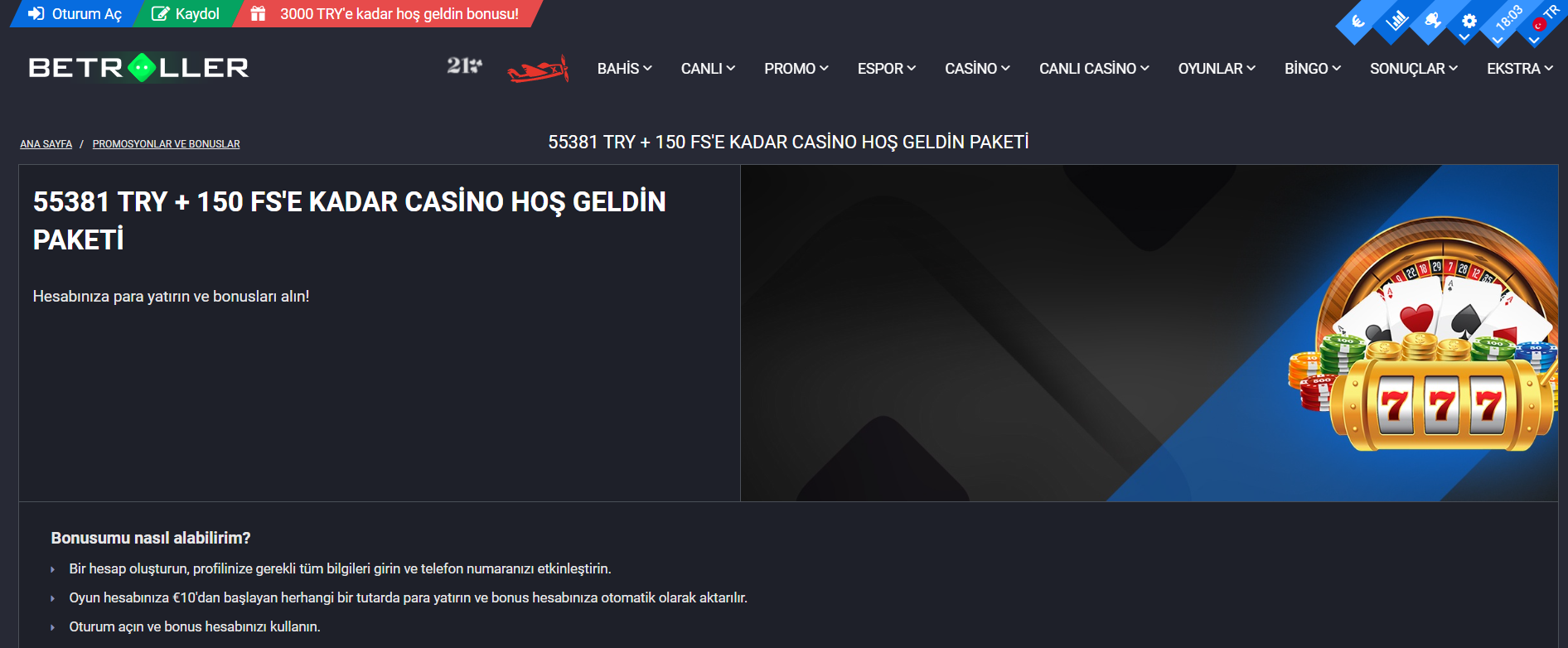Expand the ESPOR menu
The image size is (1568, 648).
(x=887, y=69)
